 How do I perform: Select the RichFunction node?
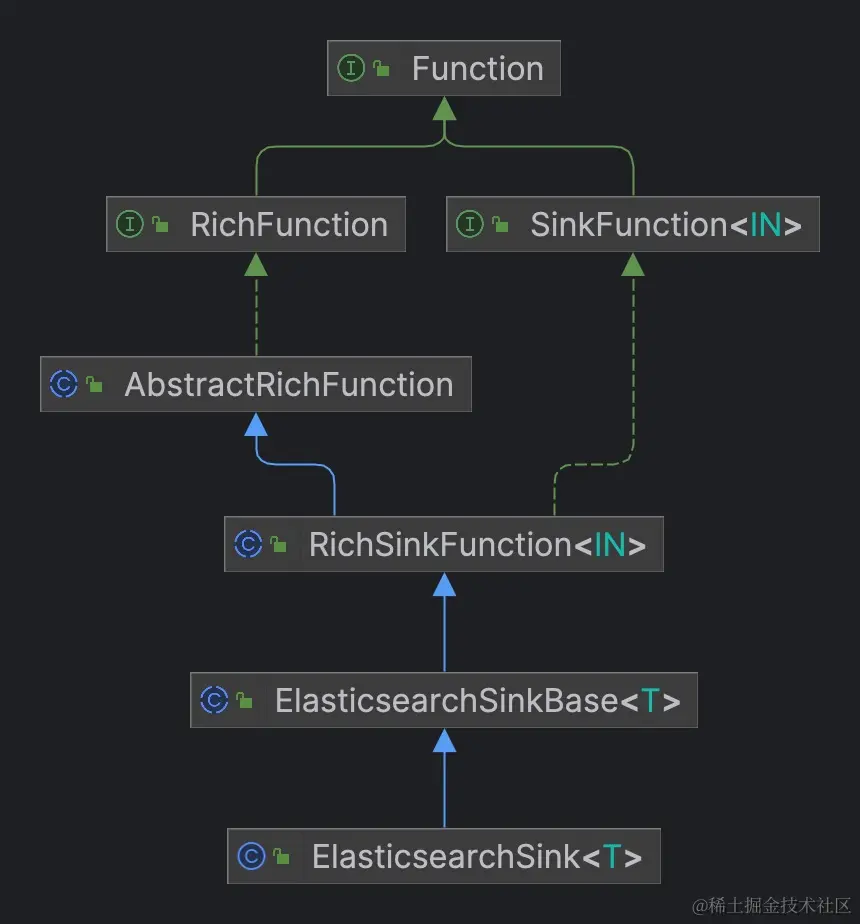[256, 224]
